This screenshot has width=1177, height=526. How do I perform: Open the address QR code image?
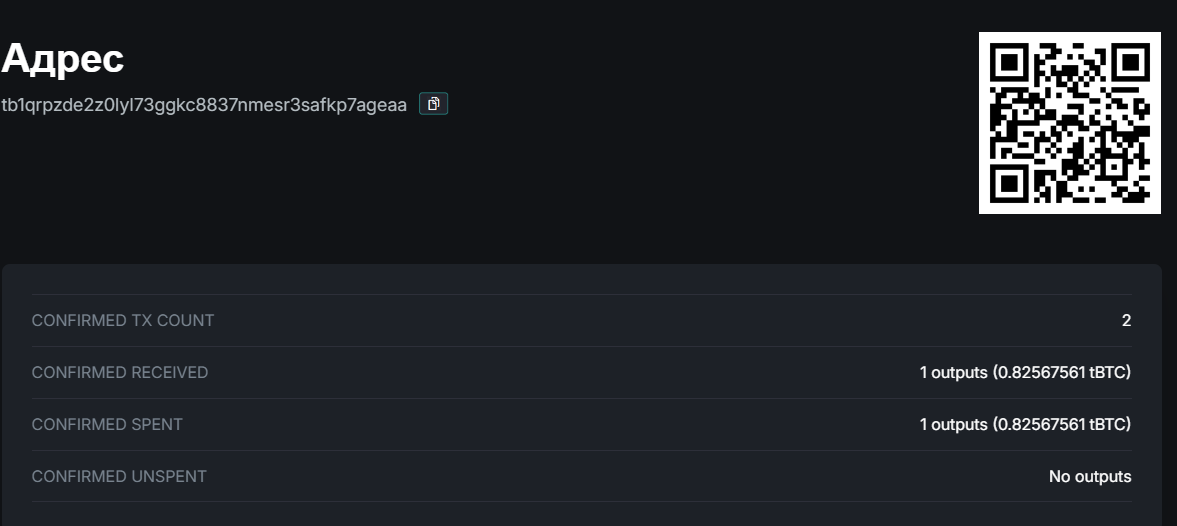point(1070,123)
